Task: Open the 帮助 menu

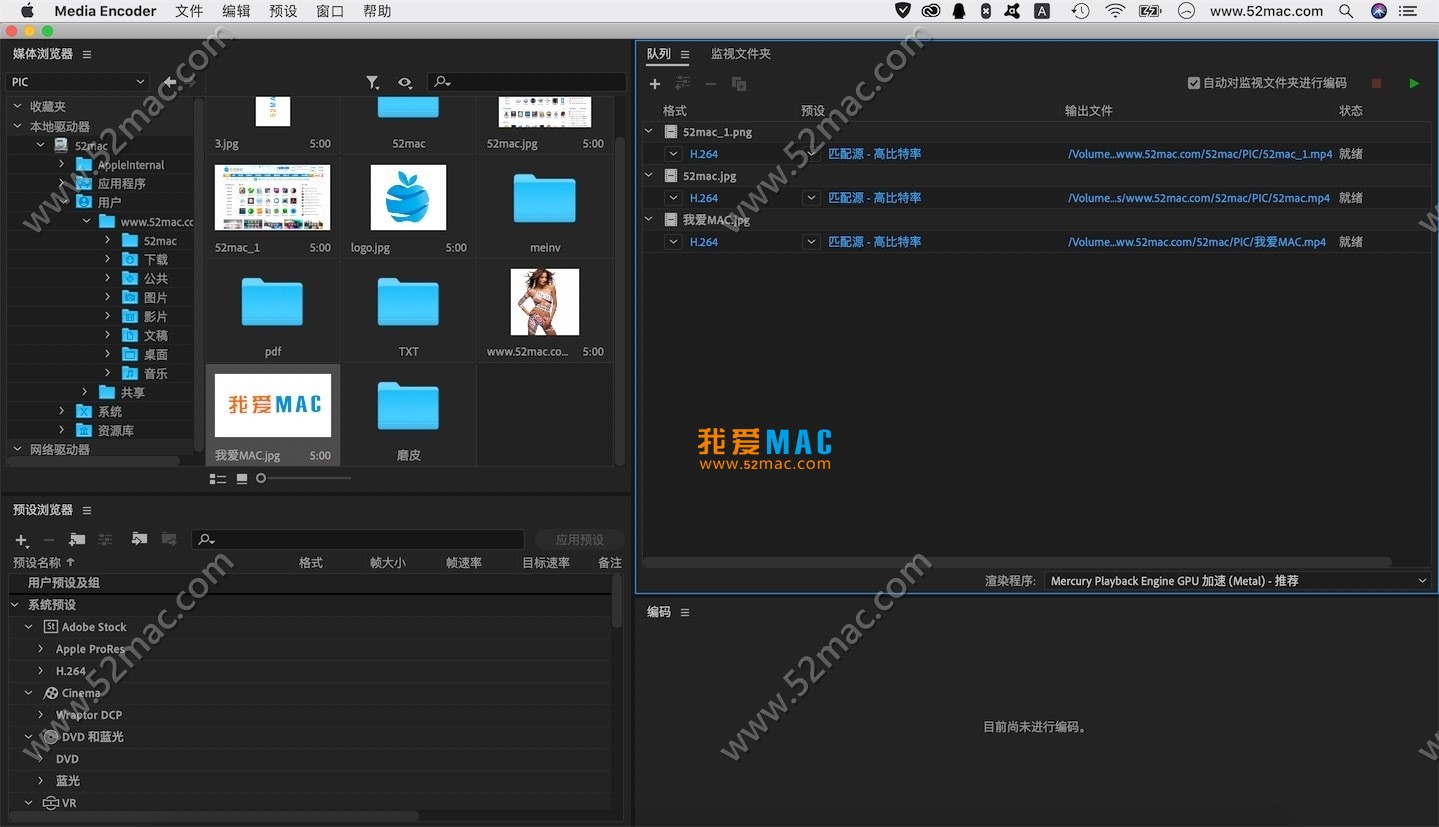Action: click(x=377, y=11)
